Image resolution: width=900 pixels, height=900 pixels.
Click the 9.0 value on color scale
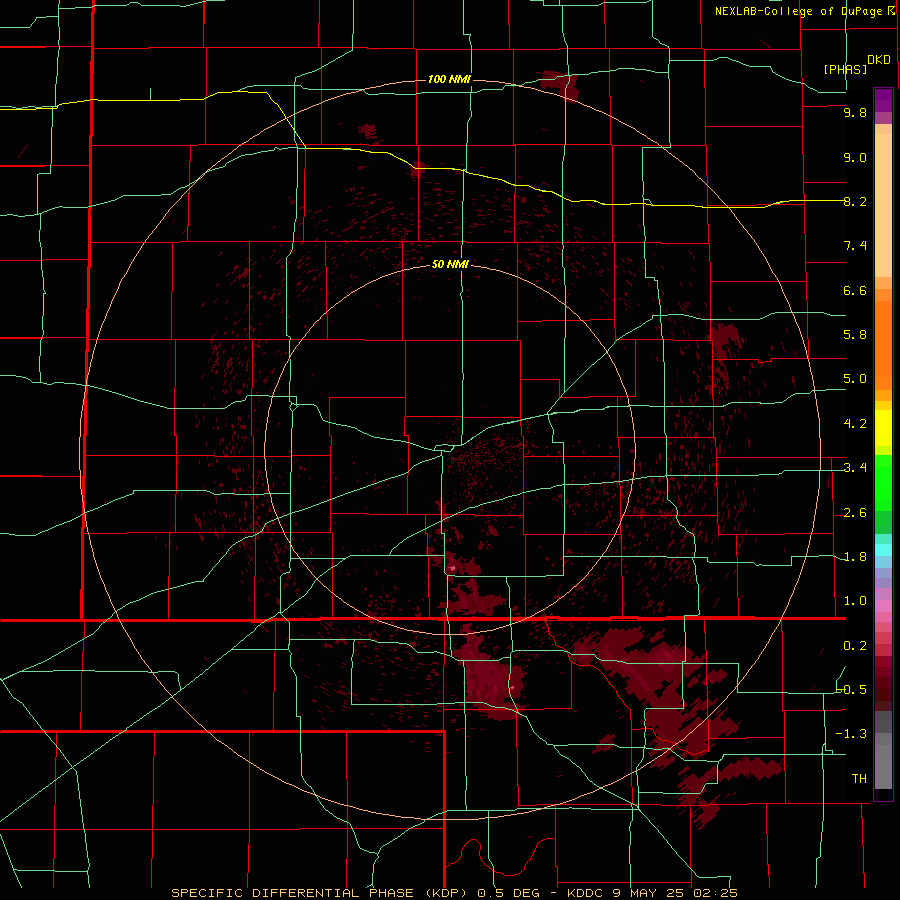pos(855,157)
